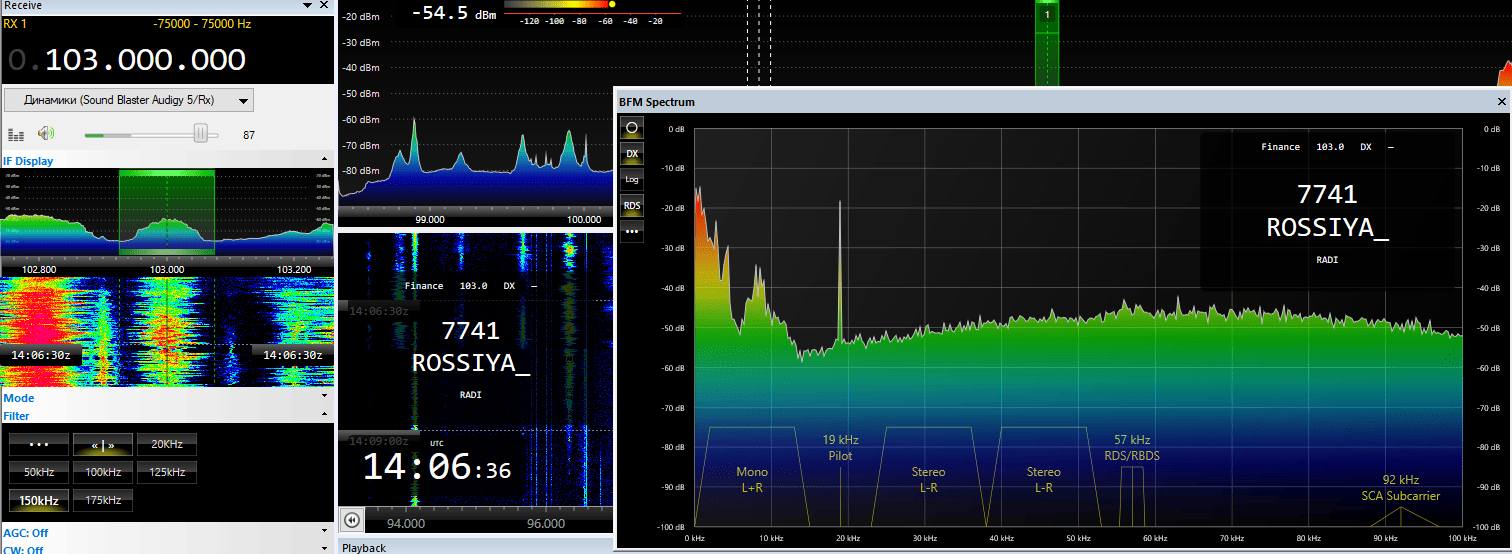The image size is (1512, 554).
Task: Select receiver marker 1 on the spectrum
Action: tap(1047, 15)
